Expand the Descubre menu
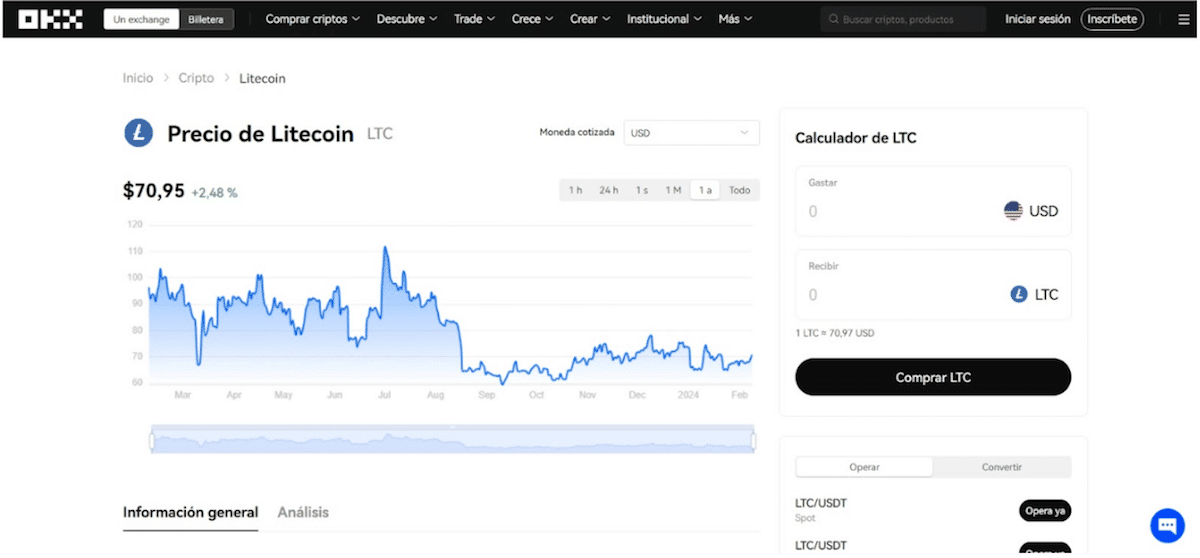The width and height of the screenshot is (1200, 558). click(407, 19)
